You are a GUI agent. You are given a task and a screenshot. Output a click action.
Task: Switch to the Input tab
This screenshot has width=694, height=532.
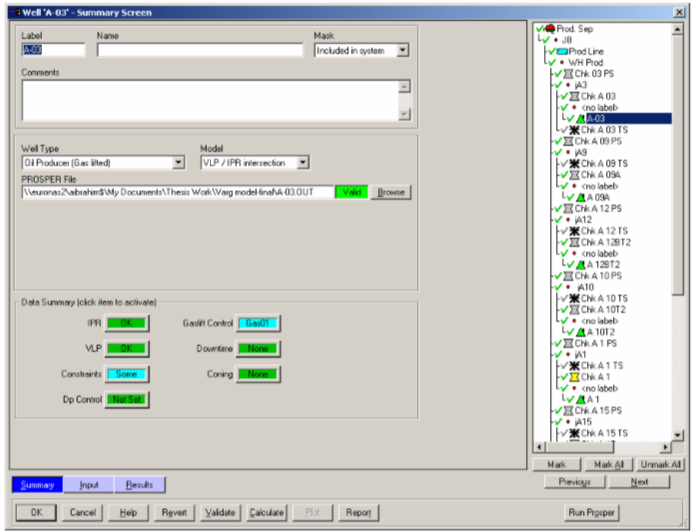[x=89, y=485]
